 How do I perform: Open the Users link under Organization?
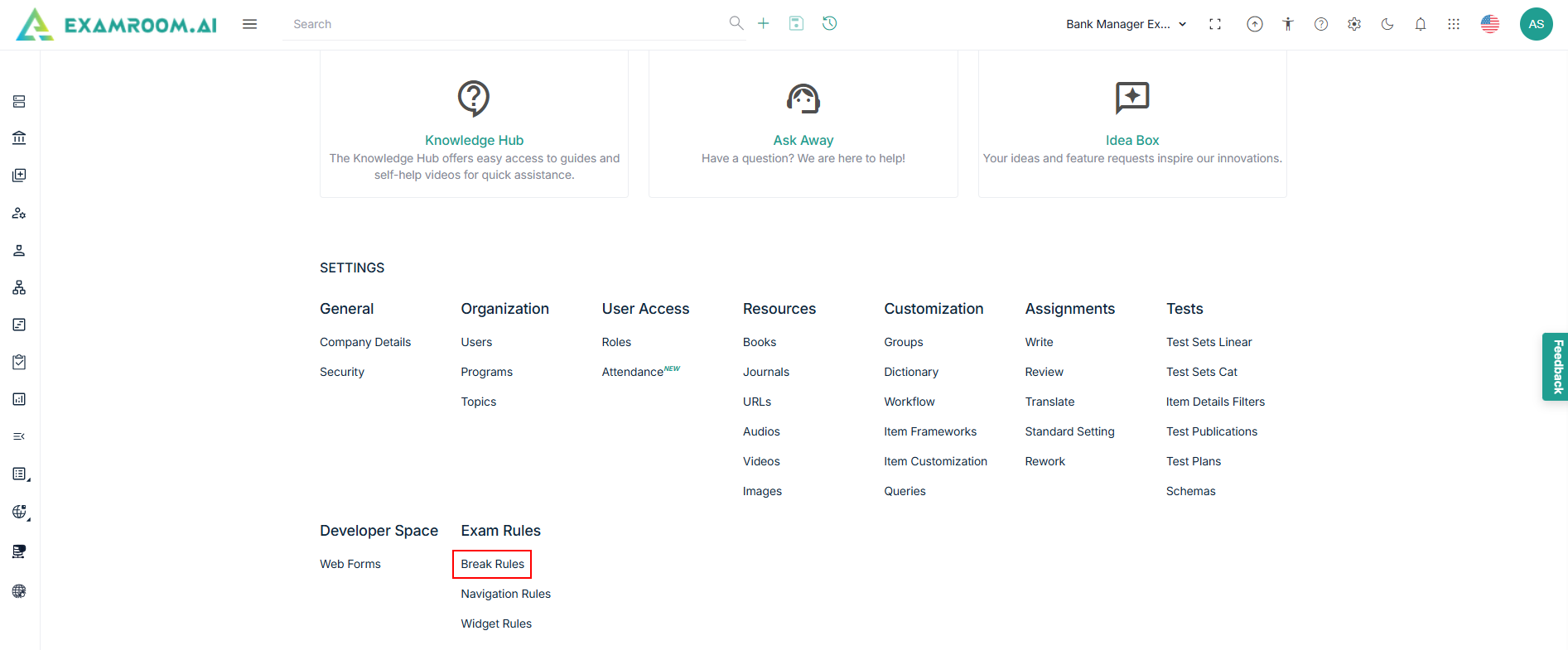click(476, 342)
